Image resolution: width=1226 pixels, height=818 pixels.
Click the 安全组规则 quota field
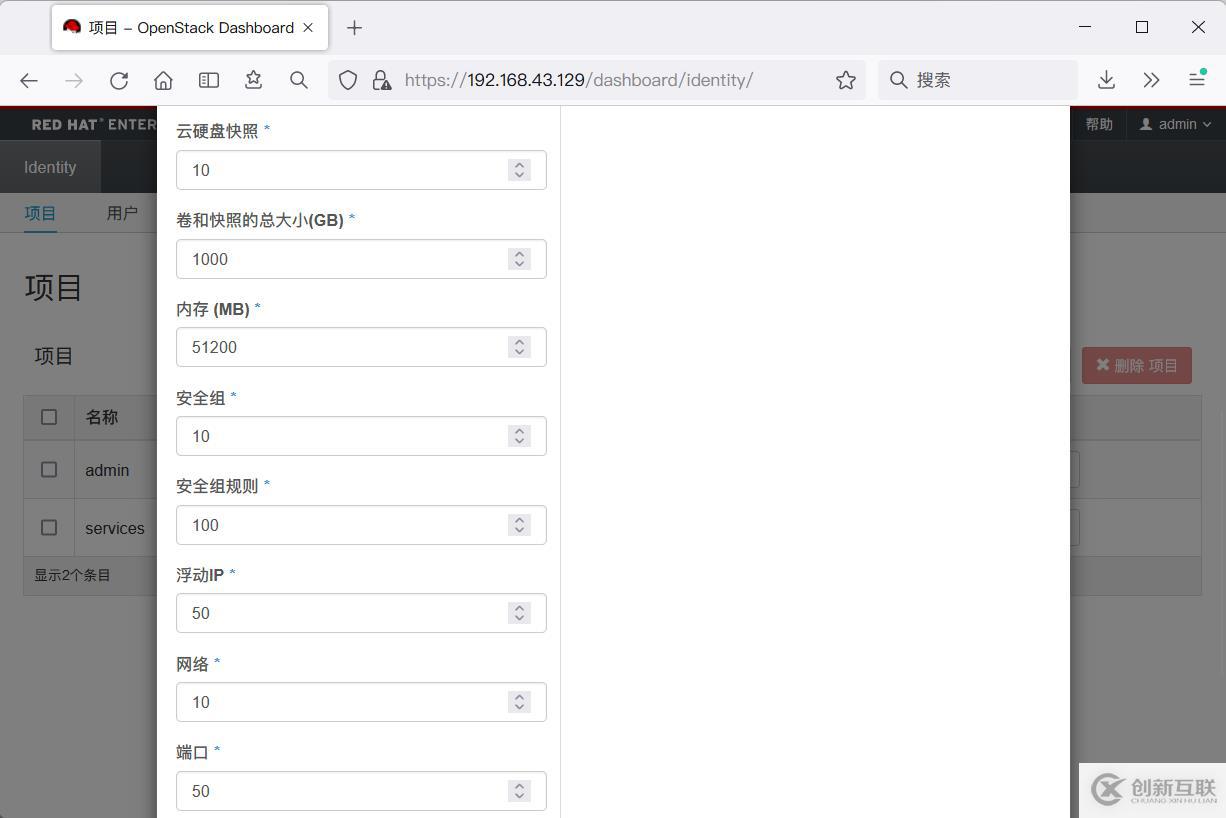click(x=361, y=525)
